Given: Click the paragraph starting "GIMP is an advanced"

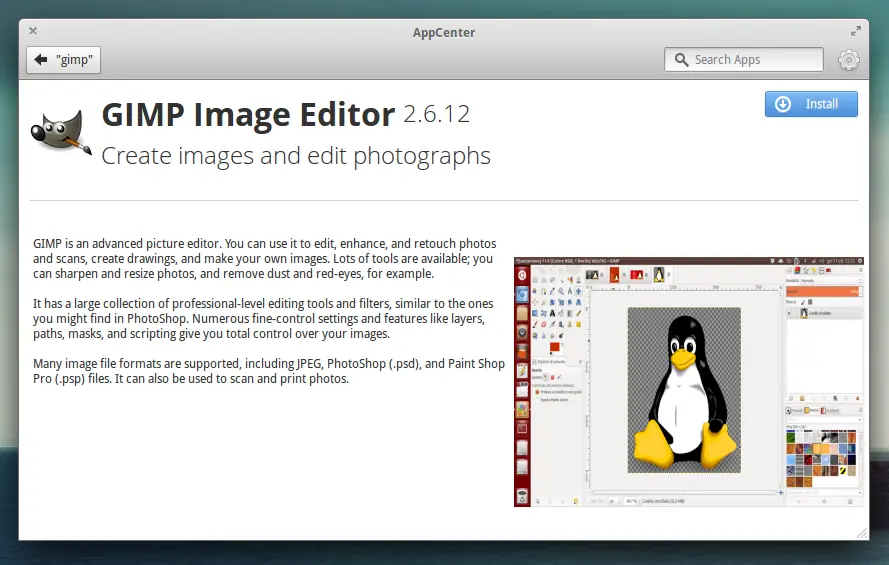Looking at the screenshot, I should (265, 258).
